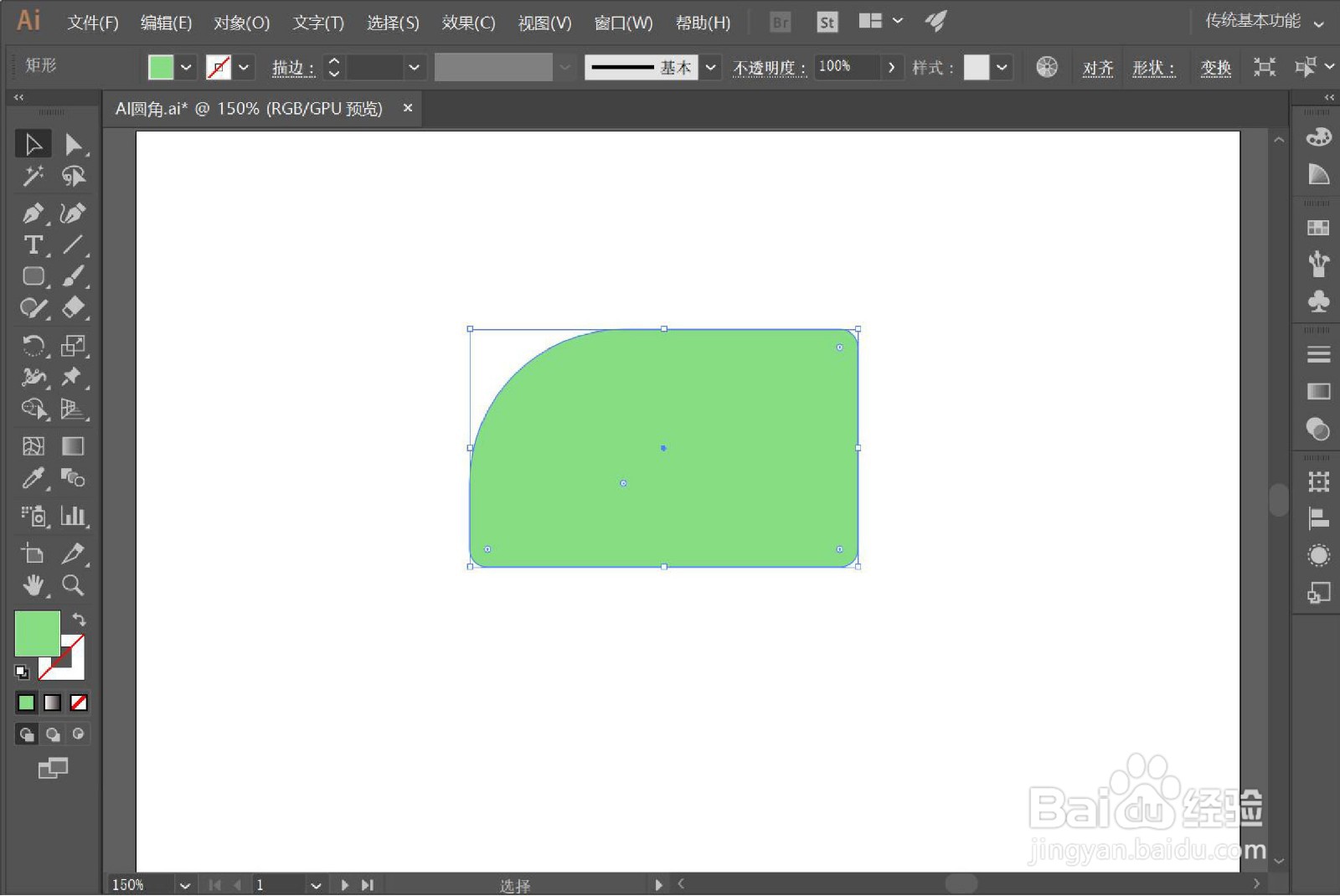Choose the Symbol Sprayer tool

pyautogui.click(x=33, y=515)
